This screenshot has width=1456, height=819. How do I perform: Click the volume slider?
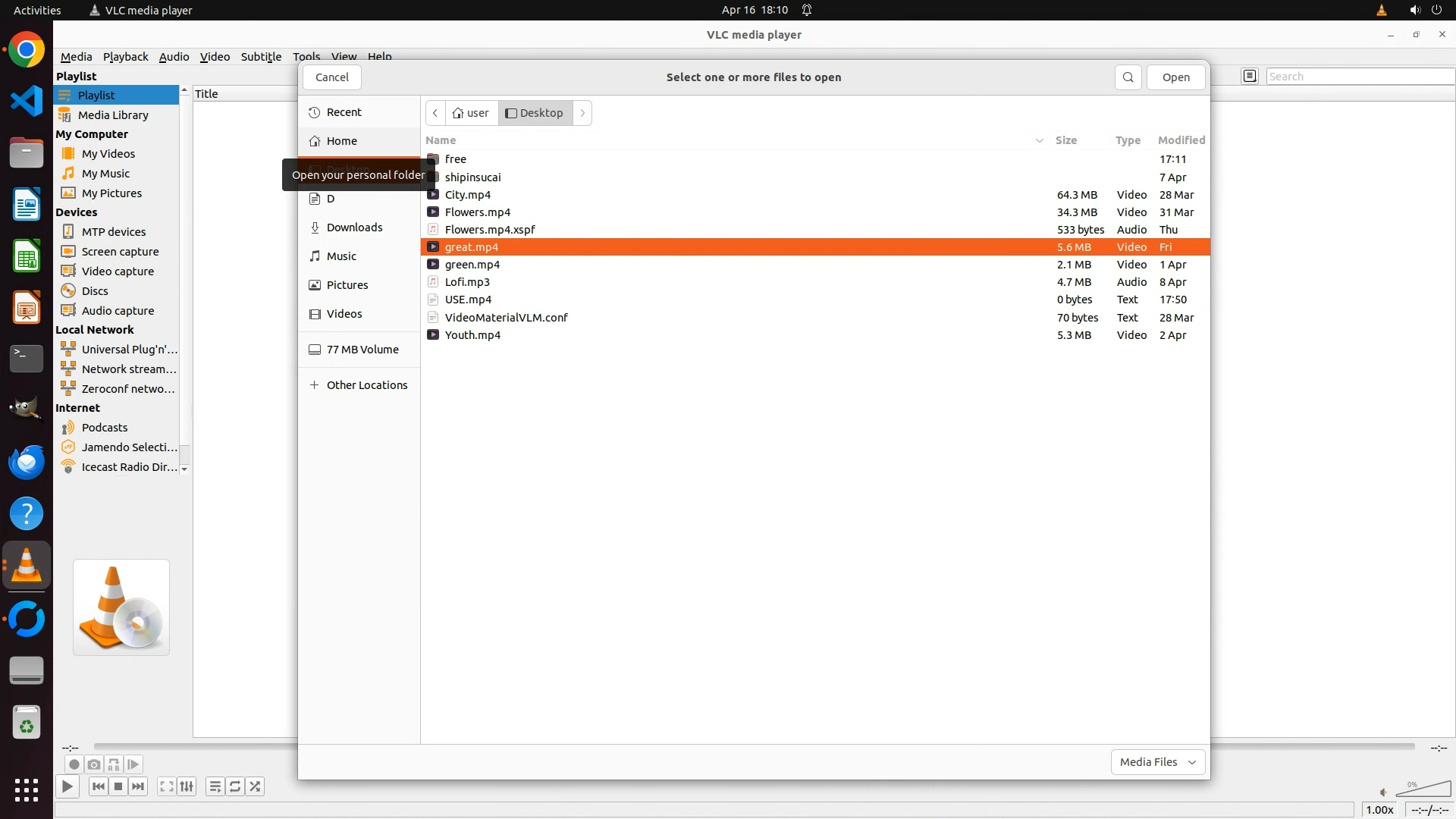(x=1423, y=790)
